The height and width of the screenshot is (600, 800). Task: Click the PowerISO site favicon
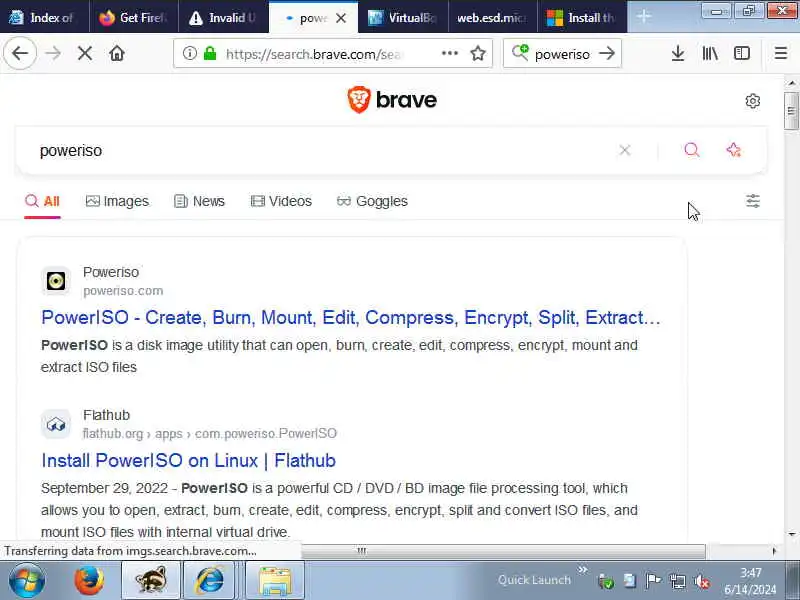click(56, 281)
